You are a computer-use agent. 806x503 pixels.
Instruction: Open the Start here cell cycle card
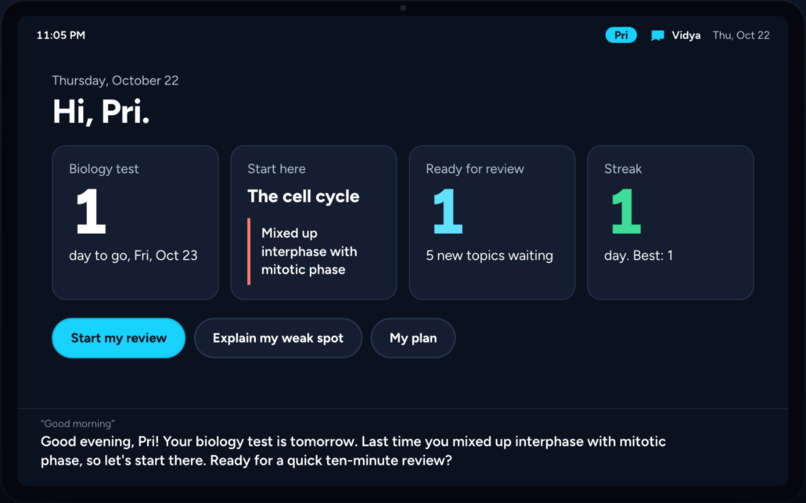pyautogui.click(x=314, y=222)
